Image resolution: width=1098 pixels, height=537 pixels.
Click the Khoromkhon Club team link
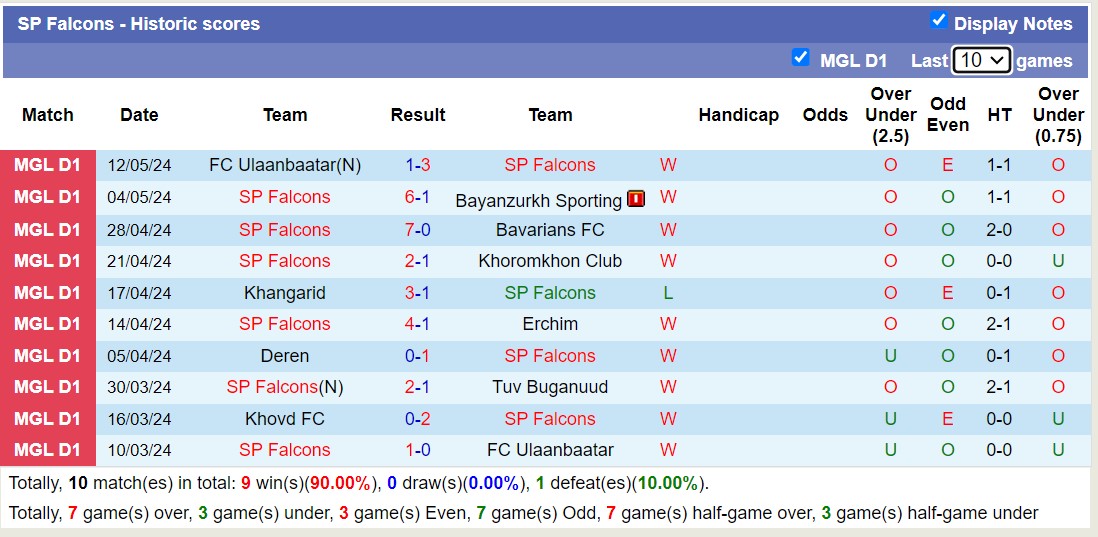(x=550, y=261)
